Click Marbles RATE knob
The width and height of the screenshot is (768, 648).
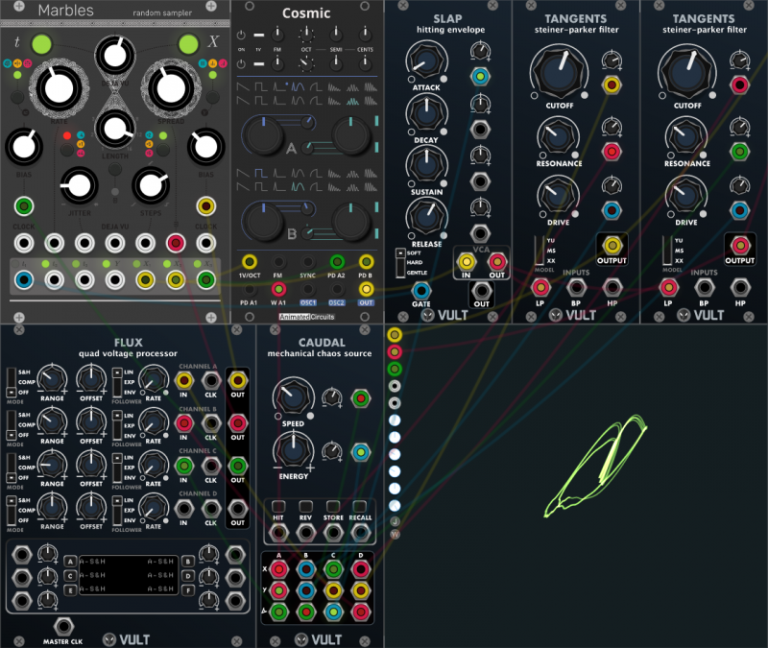click(x=59, y=89)
